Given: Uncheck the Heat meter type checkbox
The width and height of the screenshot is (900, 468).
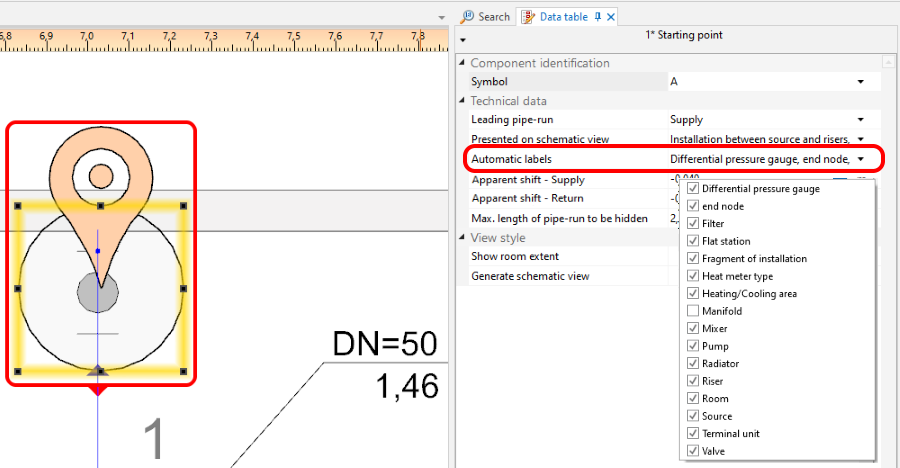Looking at the screenshot, I should pyautogui.click(x=693, y=276).
